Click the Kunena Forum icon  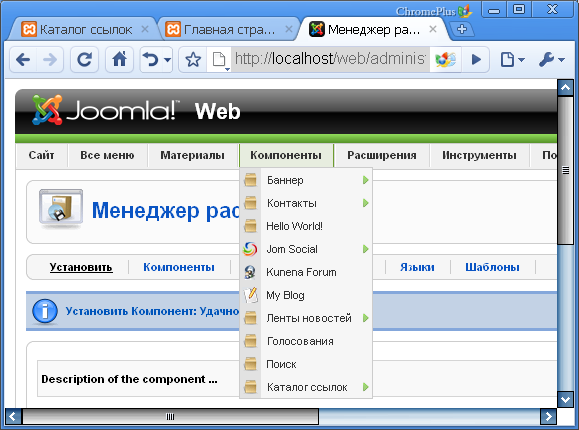click(x=250, y=272)
